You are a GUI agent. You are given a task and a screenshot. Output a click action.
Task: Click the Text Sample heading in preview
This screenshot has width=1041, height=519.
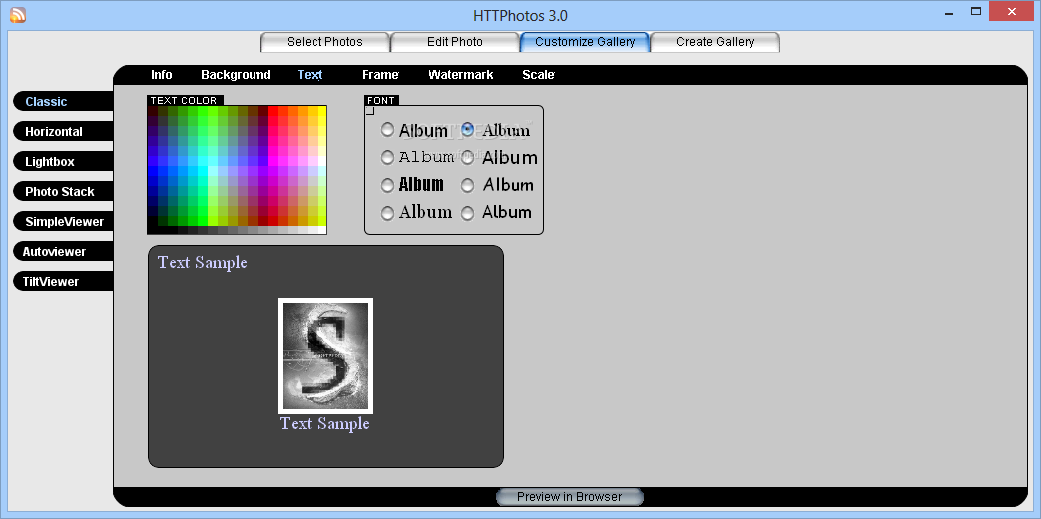[202, 262]
